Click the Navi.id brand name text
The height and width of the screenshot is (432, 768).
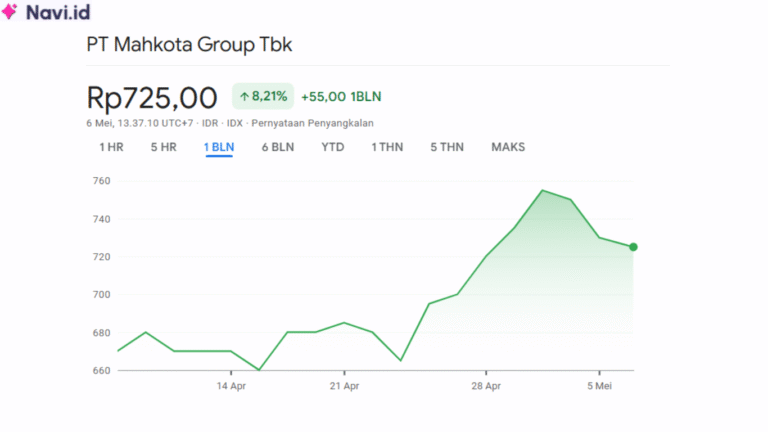[x=58, y=12]
